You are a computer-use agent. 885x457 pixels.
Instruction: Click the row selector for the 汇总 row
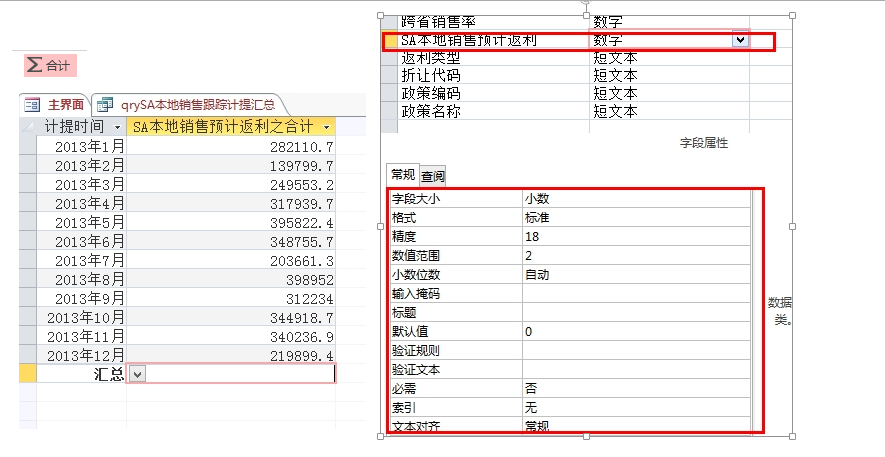pos(27,373)
